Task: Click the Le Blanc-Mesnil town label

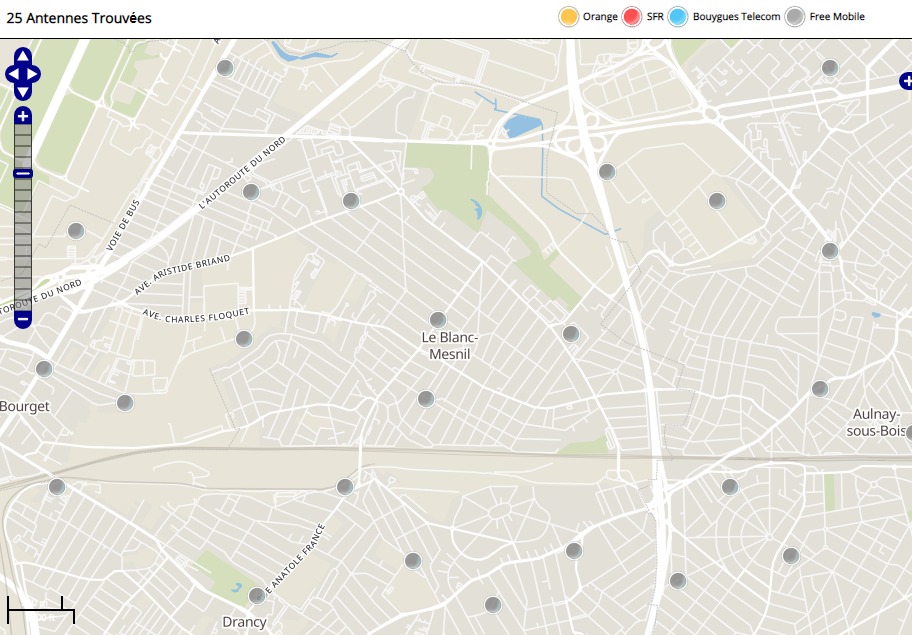Action: click(450, 346)
